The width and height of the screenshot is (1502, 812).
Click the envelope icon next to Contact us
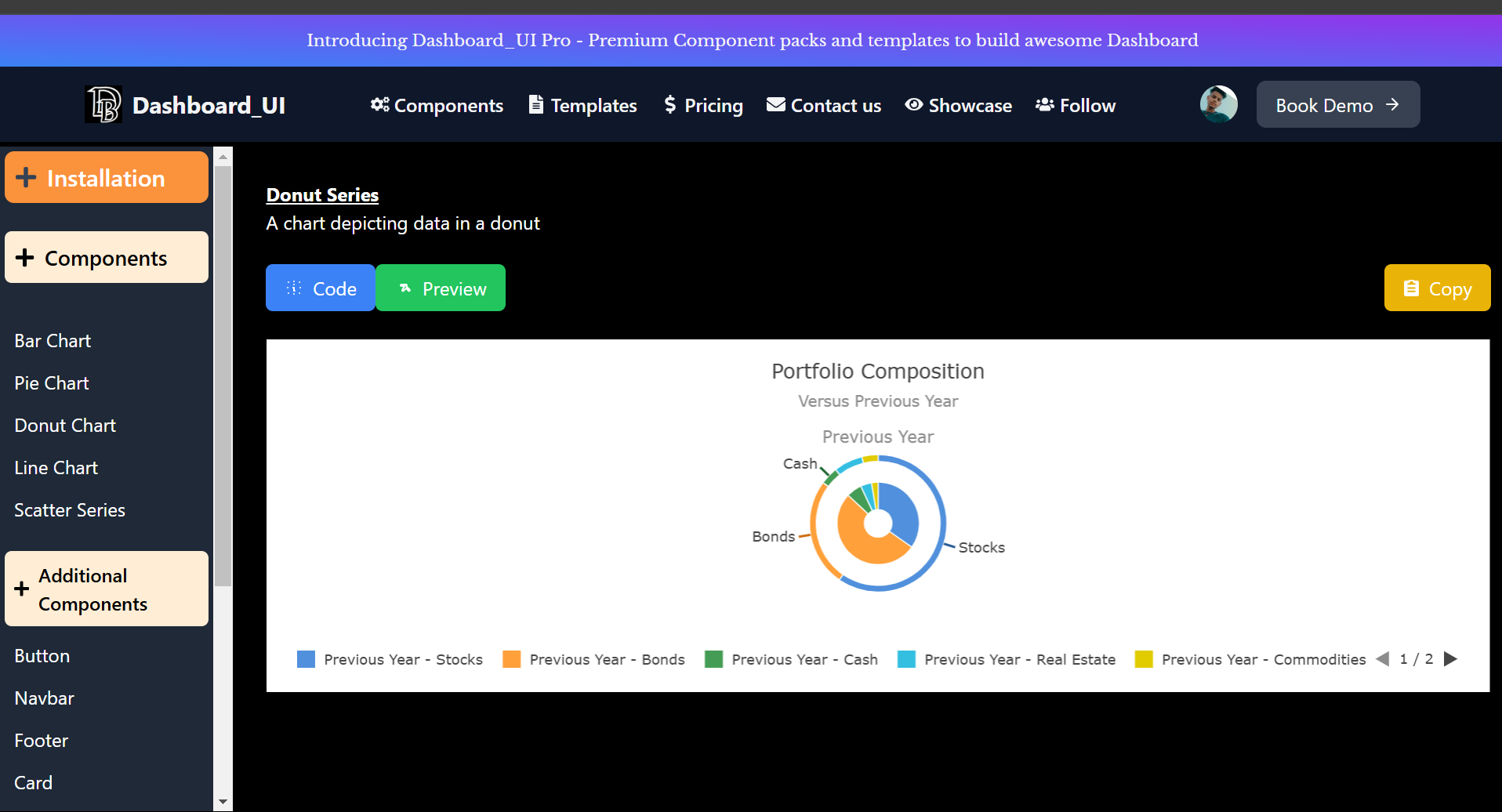click(775, 103)
